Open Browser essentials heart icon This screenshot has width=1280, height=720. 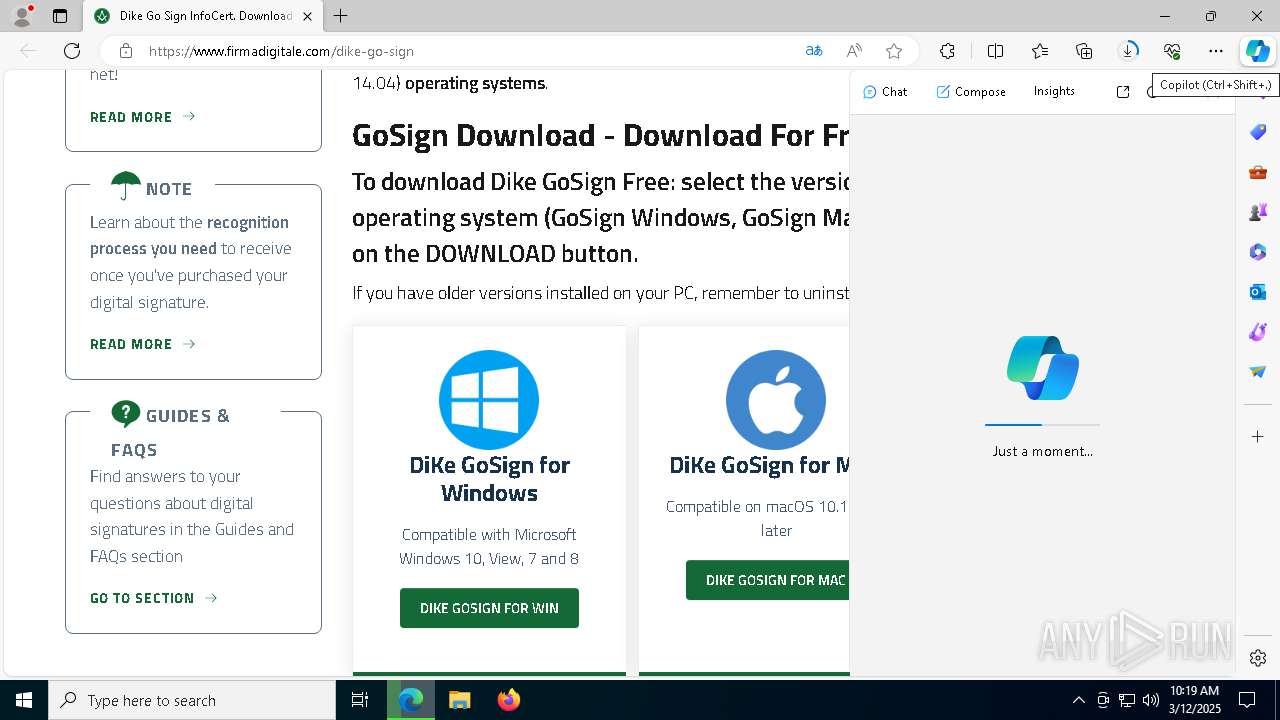(1172, 51)
